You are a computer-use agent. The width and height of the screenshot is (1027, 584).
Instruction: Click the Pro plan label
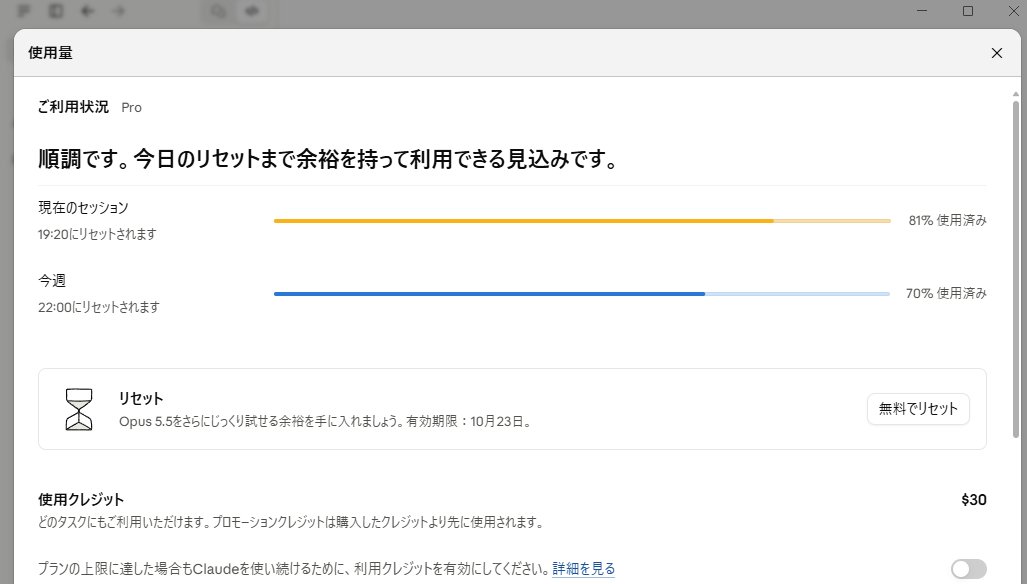point(132,107)
